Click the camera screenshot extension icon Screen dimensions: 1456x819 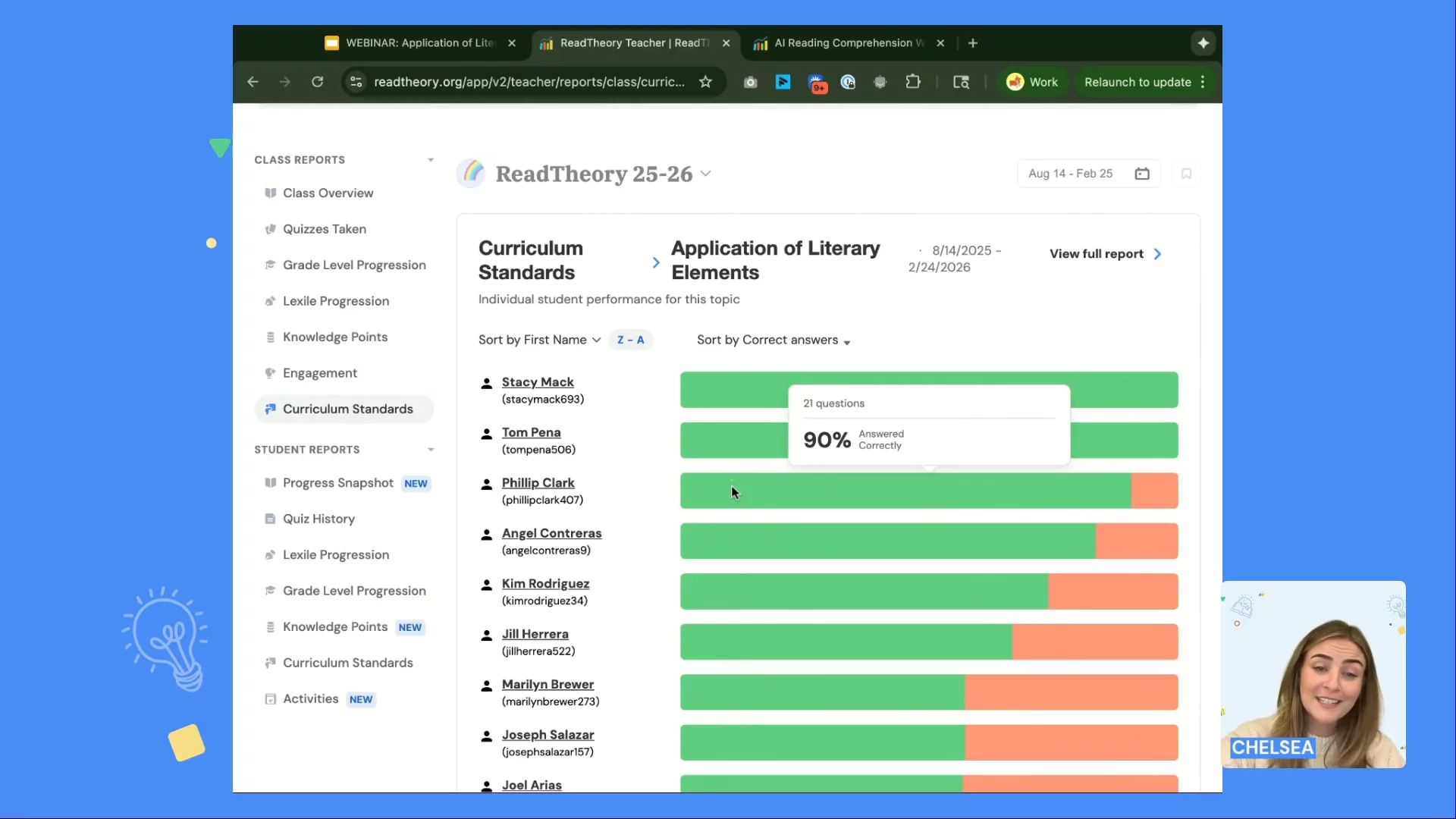coord(750,82)
